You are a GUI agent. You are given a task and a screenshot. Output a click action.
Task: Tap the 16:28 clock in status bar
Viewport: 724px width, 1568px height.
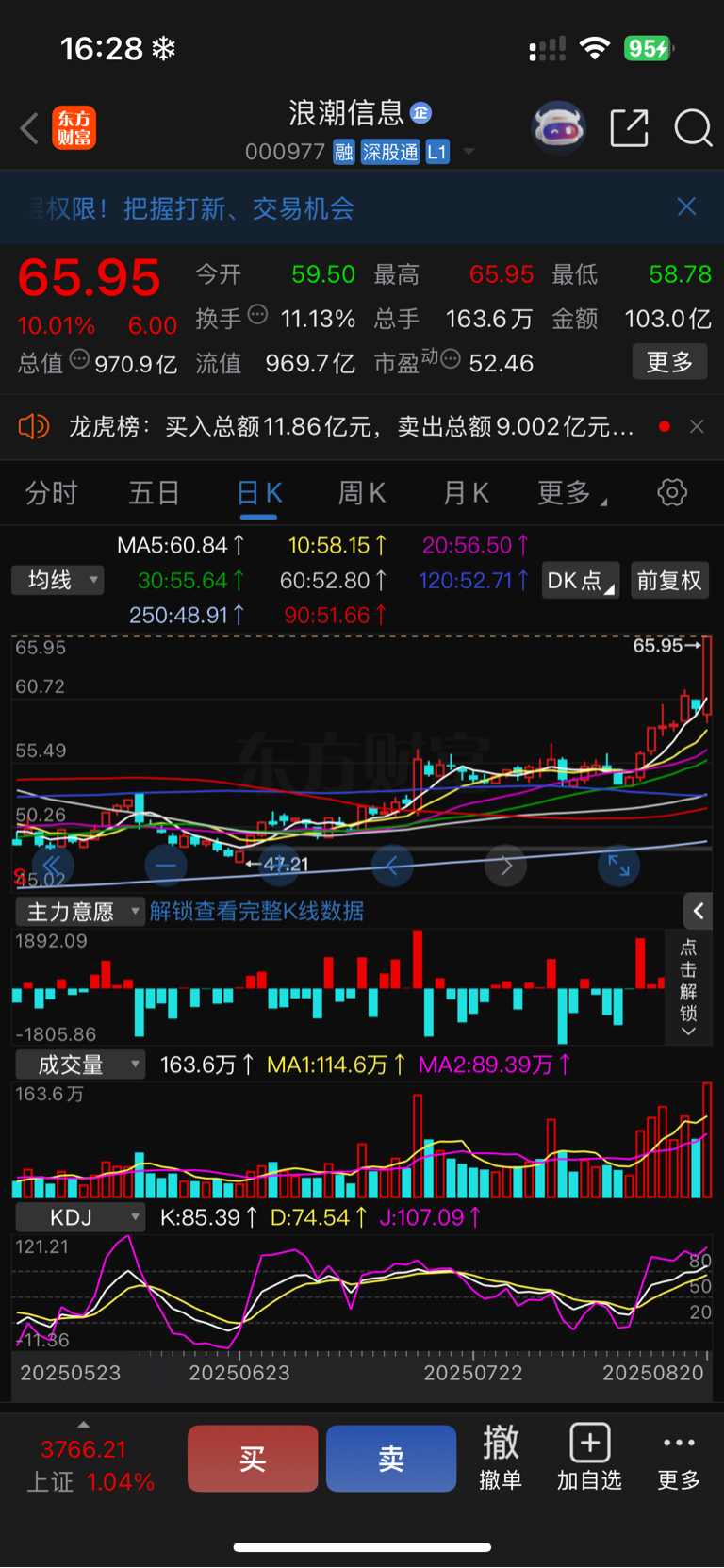(x=102, y=48)
